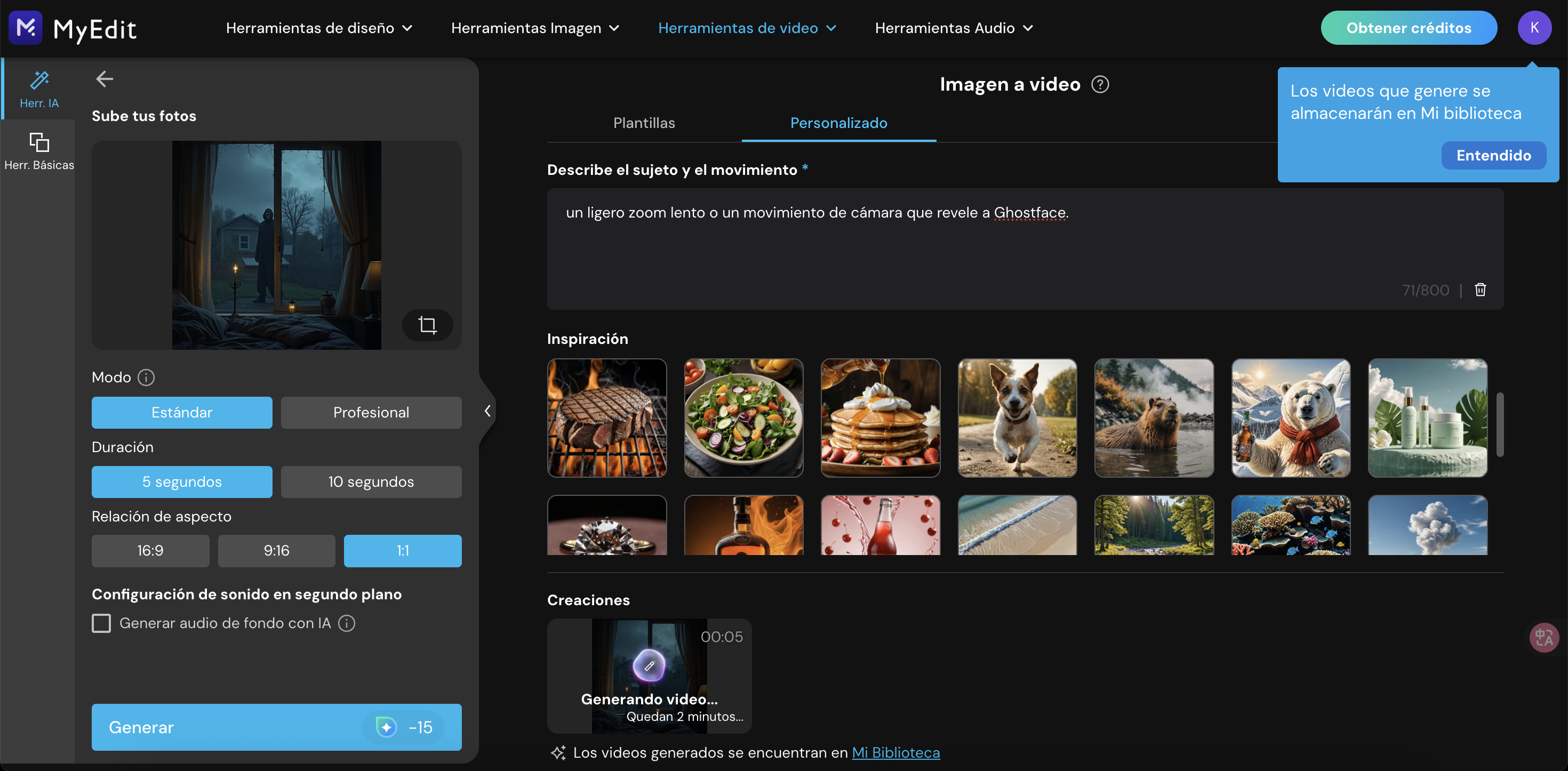The image size is (1568, 771).
Task: Delete prompt text with trash icon
Action: pos(1480,290)
